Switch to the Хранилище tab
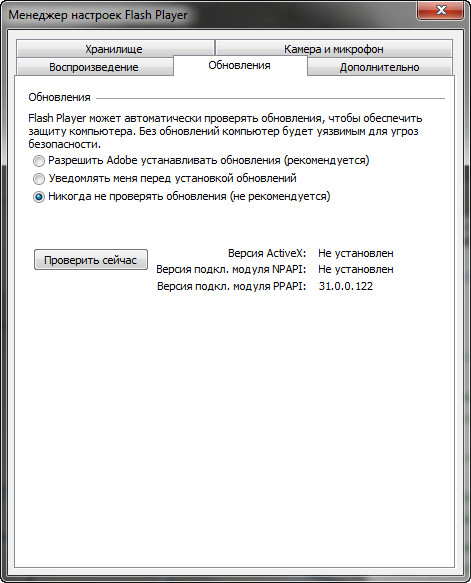Viewport: 471px width, 583px height. point(115,49)
